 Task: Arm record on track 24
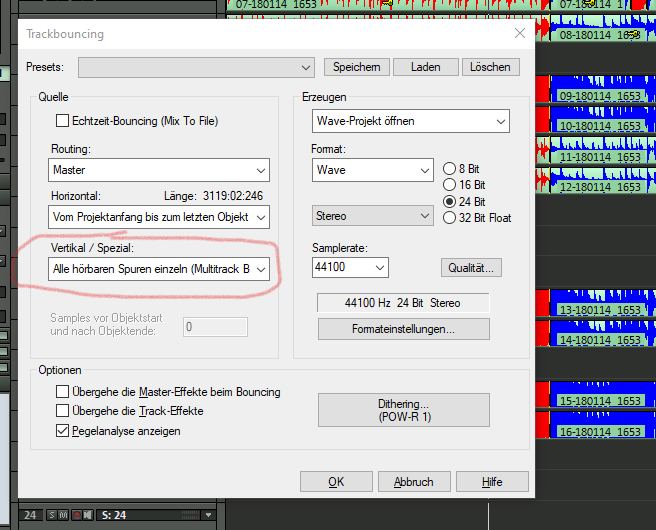77,515
